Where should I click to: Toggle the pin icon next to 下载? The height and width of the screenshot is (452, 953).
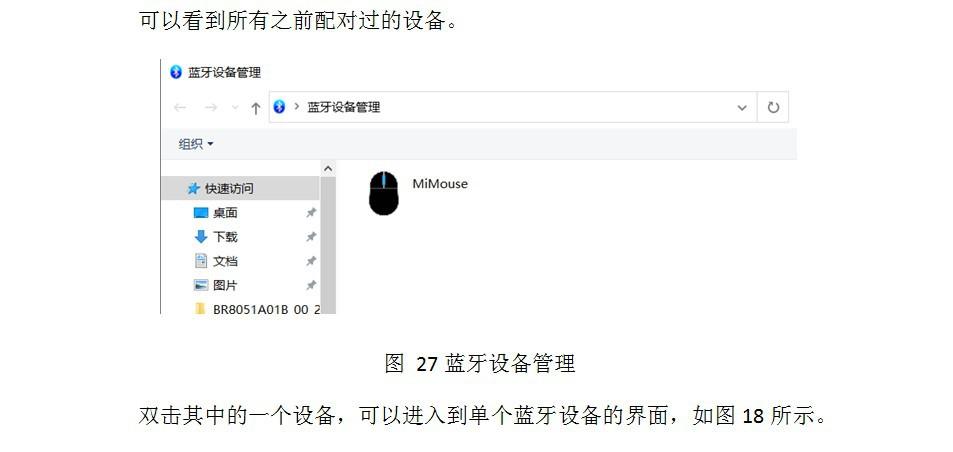point(311,237)
